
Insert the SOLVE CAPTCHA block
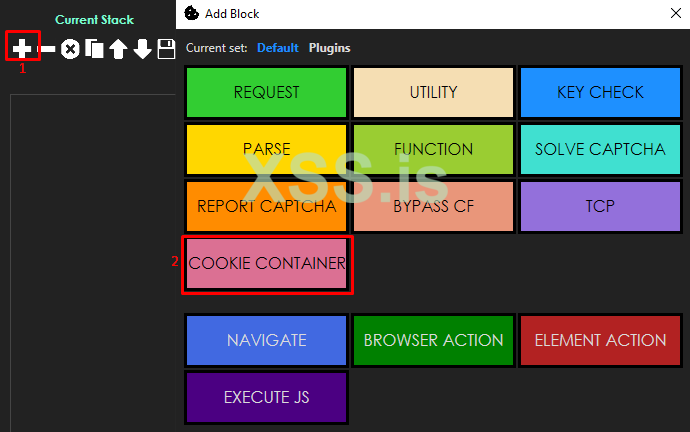click(x=600, y=150)
